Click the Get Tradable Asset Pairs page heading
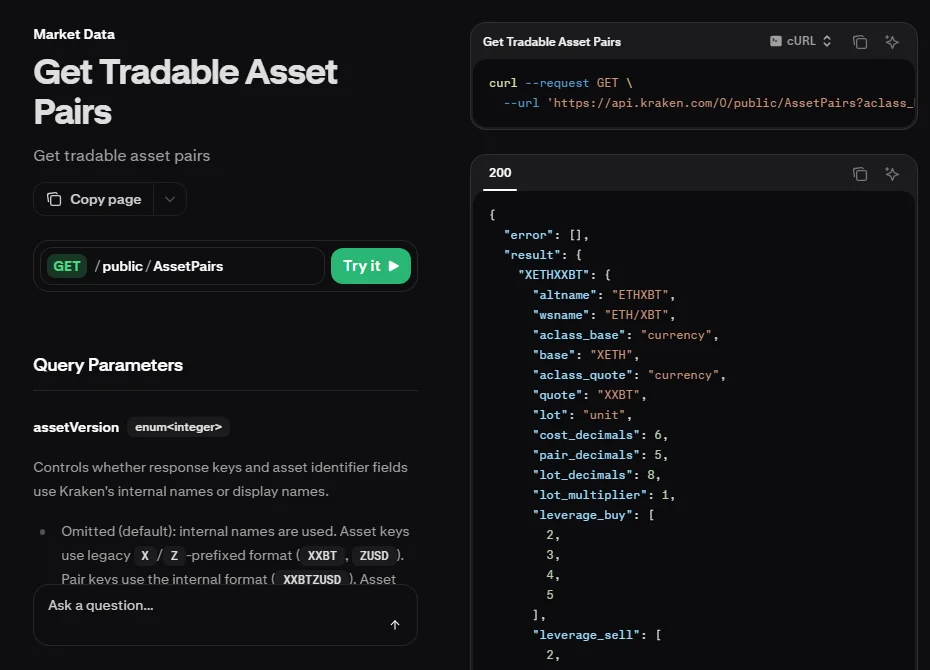The height and width of the screenshot is (670, 930). pyautogui.click(x=185, y=91)
